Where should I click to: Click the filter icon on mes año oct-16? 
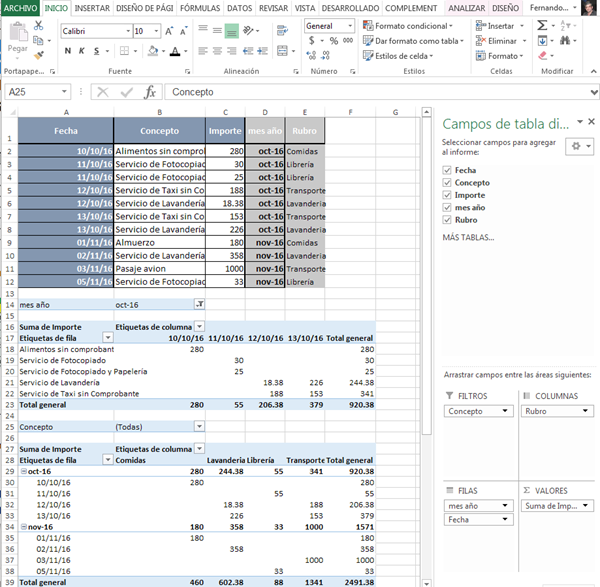[x=199, y=304]
